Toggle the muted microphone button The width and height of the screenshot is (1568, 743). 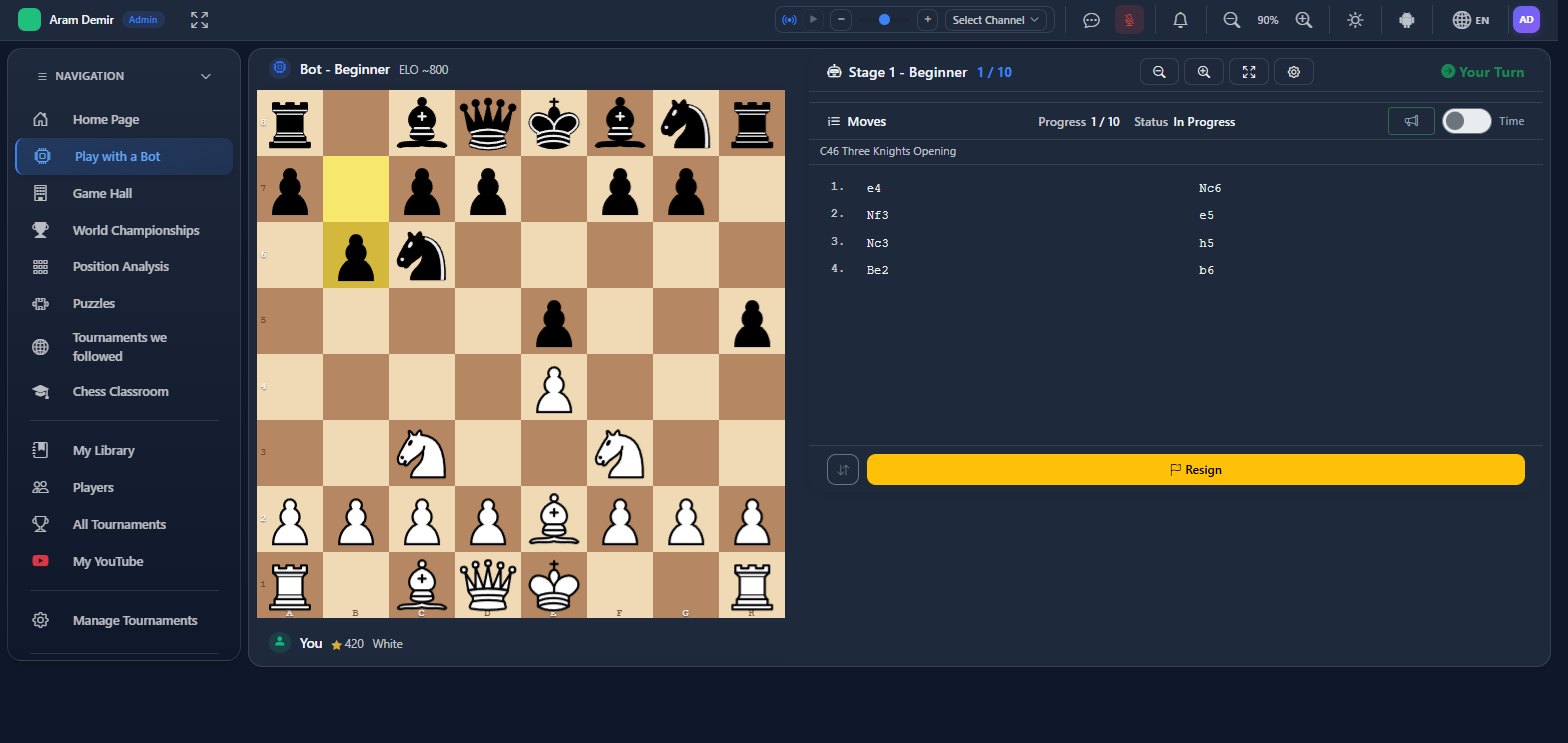point(1130,20)
